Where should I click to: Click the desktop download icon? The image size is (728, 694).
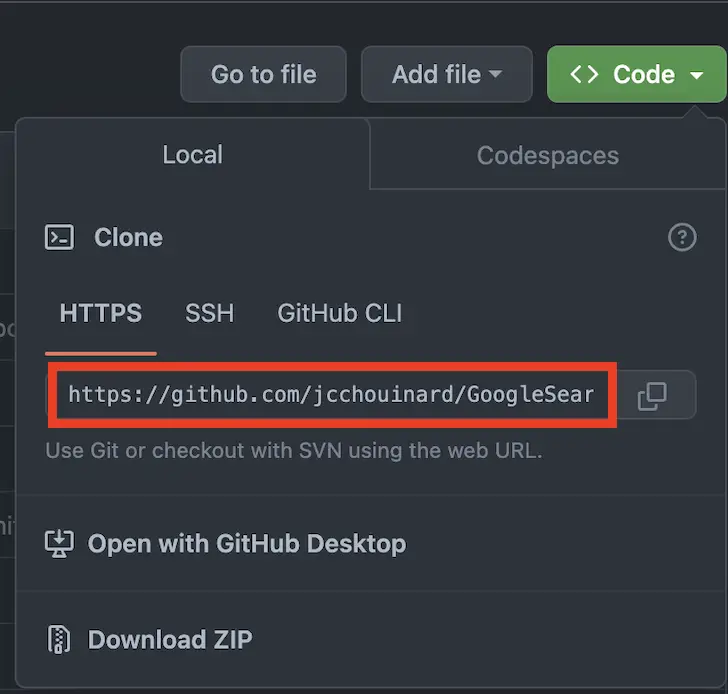[x=59, y=544]
